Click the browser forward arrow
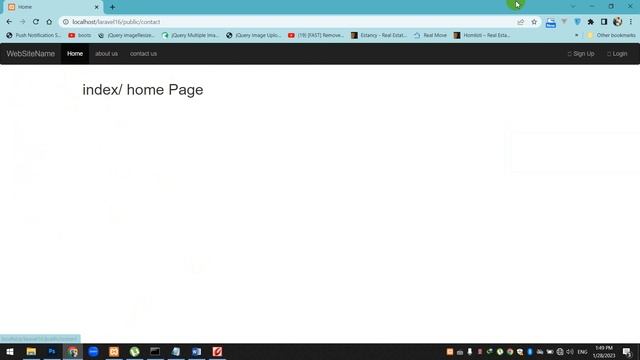 (x=22, y=22)
